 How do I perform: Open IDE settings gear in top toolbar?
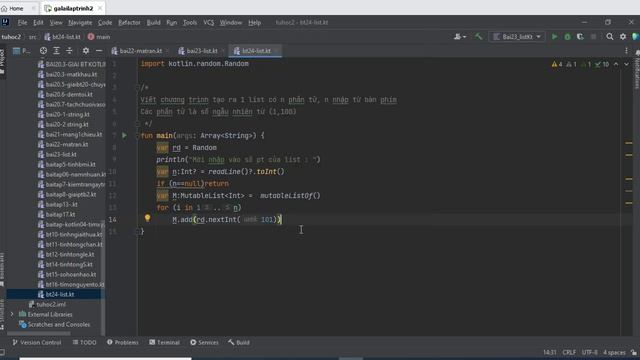(623, 37)
